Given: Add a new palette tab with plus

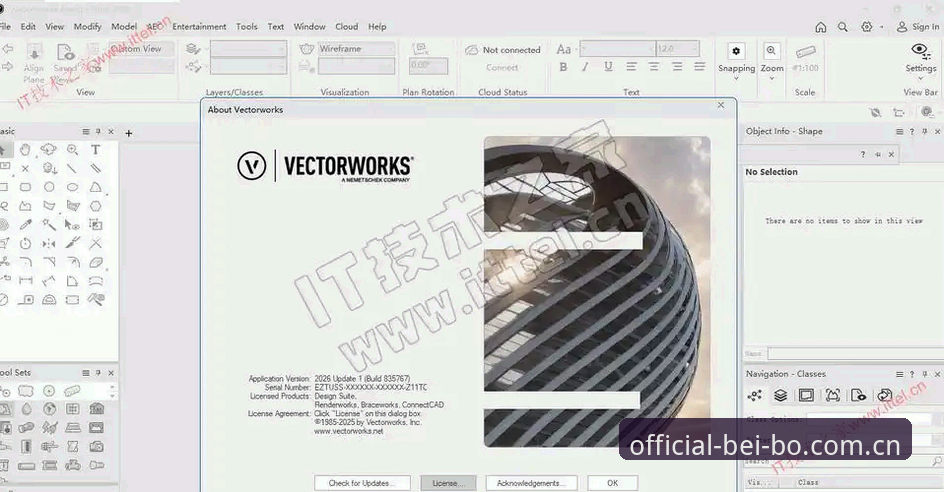Looking at the screenshot, I should click(x=128, y=133).
